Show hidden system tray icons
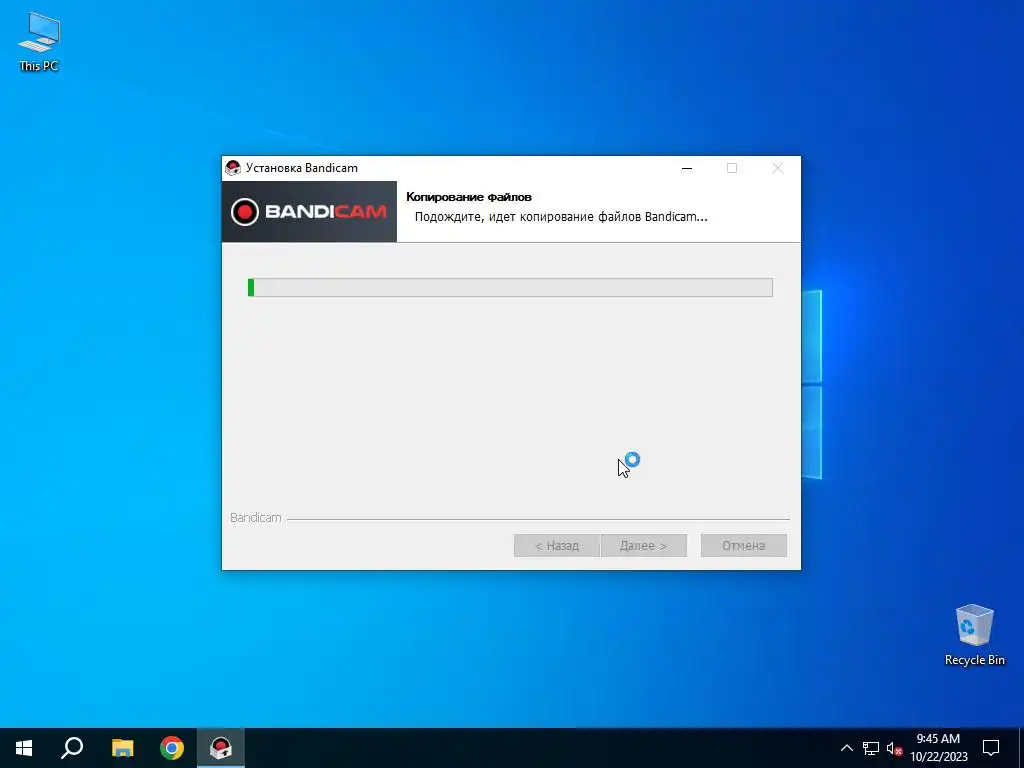Screen dimensions: 1024x768 pyautogui.click(x=846, y=748)
